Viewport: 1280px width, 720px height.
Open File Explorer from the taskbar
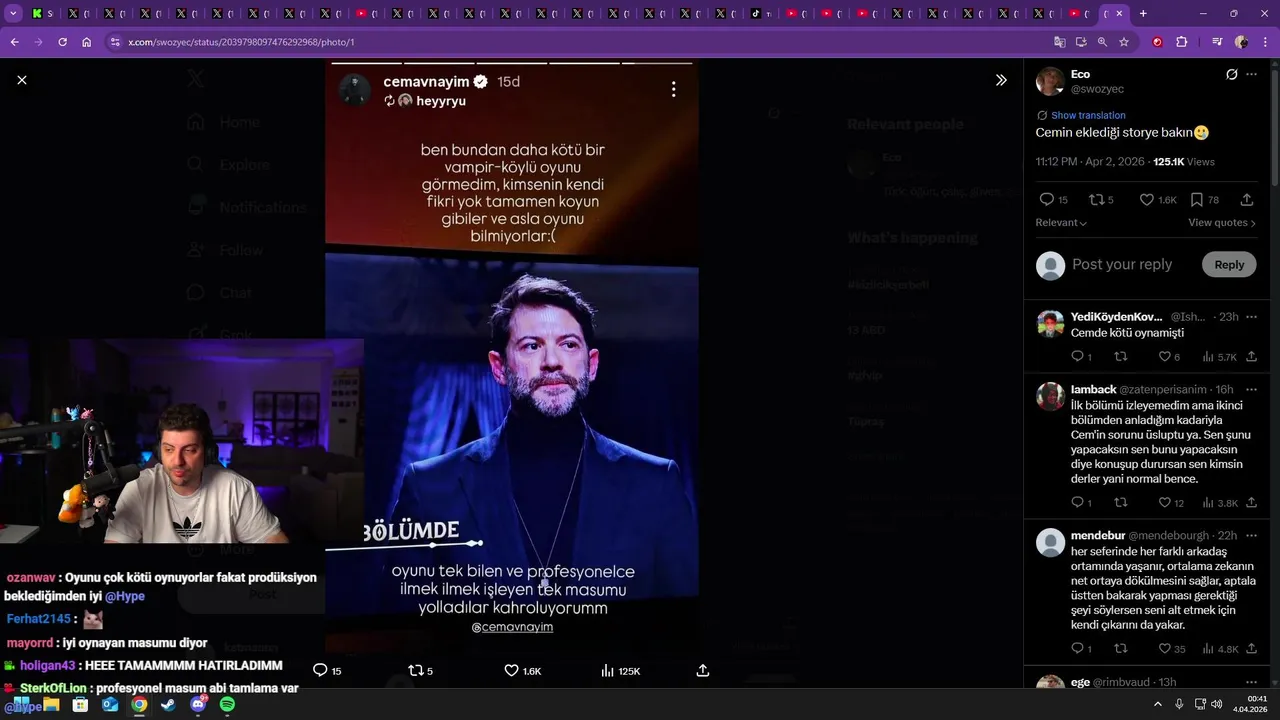pos(51,704)
